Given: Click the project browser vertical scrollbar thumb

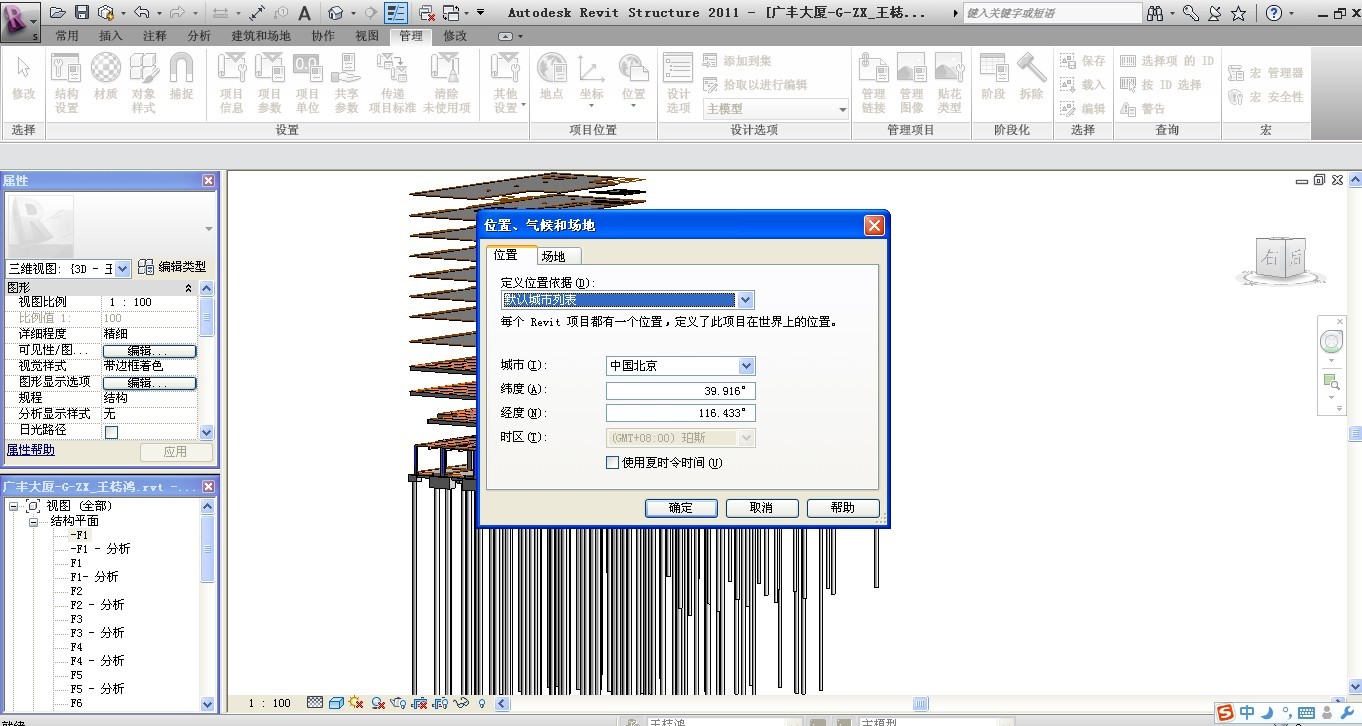Looking at the screenshot, I should tap(208, 549).
